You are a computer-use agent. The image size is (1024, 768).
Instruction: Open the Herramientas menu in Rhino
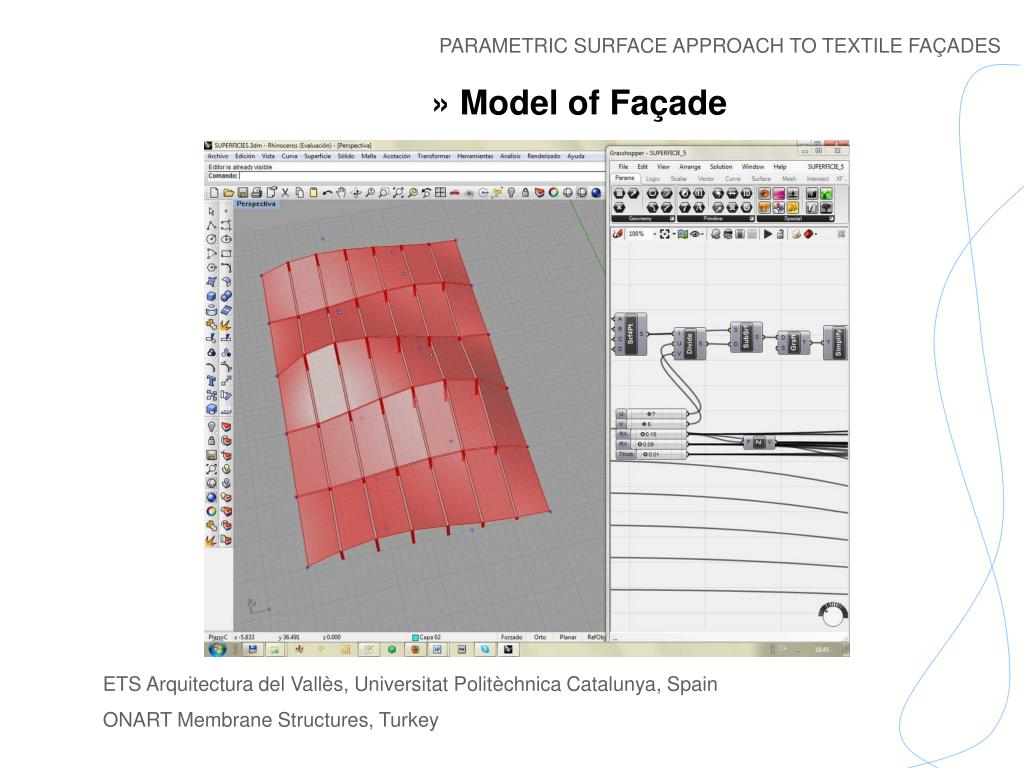(475, 156)
